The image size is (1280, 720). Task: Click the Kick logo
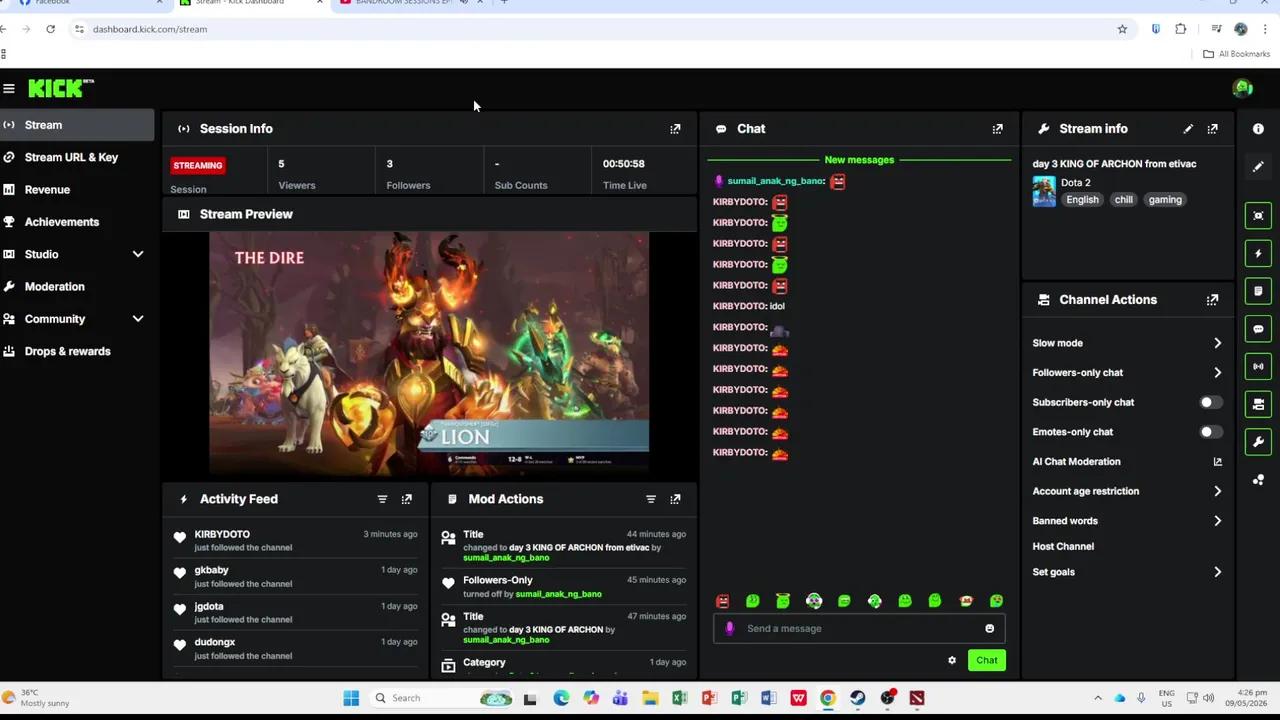point(61,89)
